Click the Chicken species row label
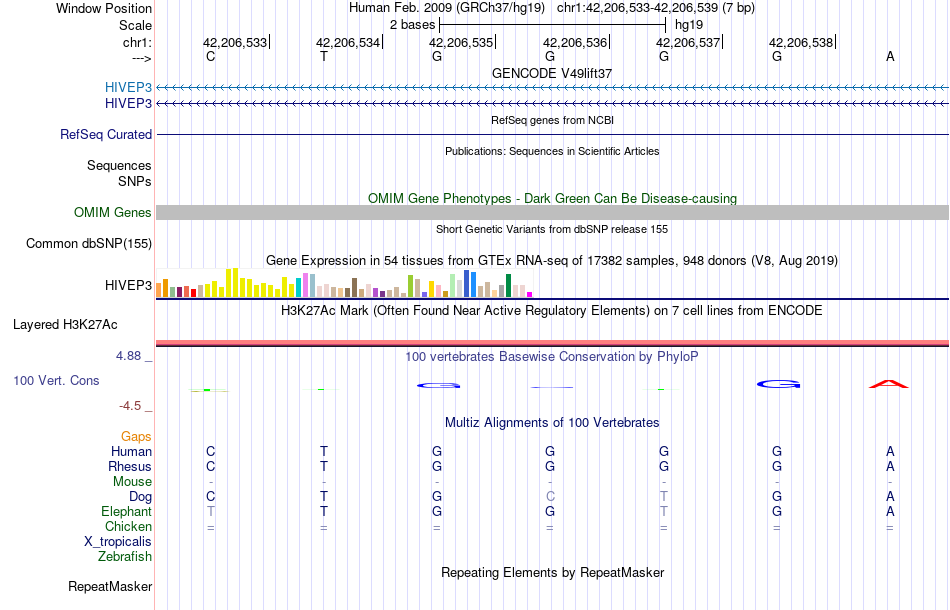Screen dimensions: 950x610 tap(128, 526)
